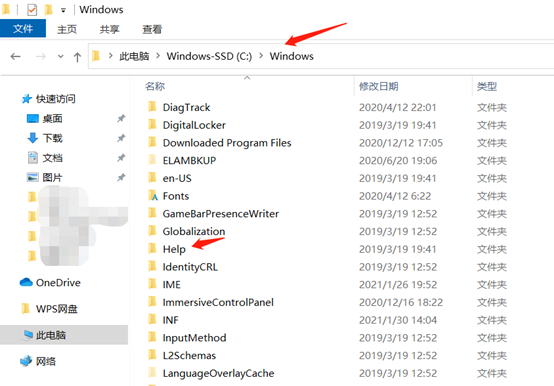Click the IME folder icon

[x=152, y=284]
